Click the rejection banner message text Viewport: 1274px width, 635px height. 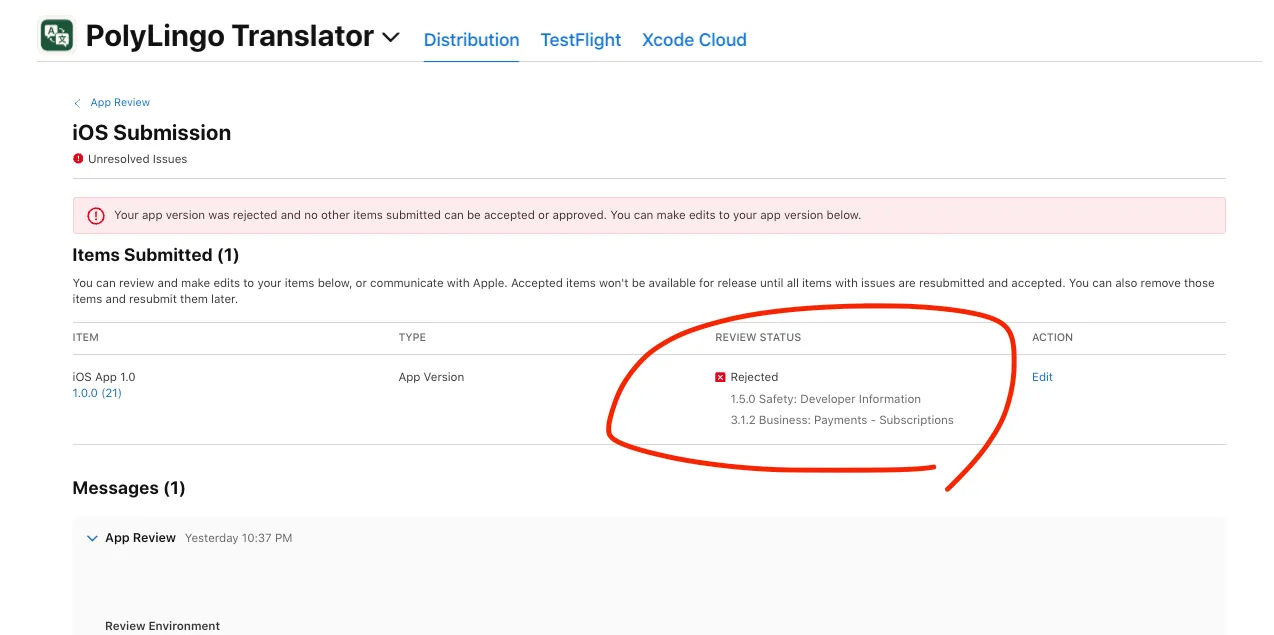[x=487, y=215]
